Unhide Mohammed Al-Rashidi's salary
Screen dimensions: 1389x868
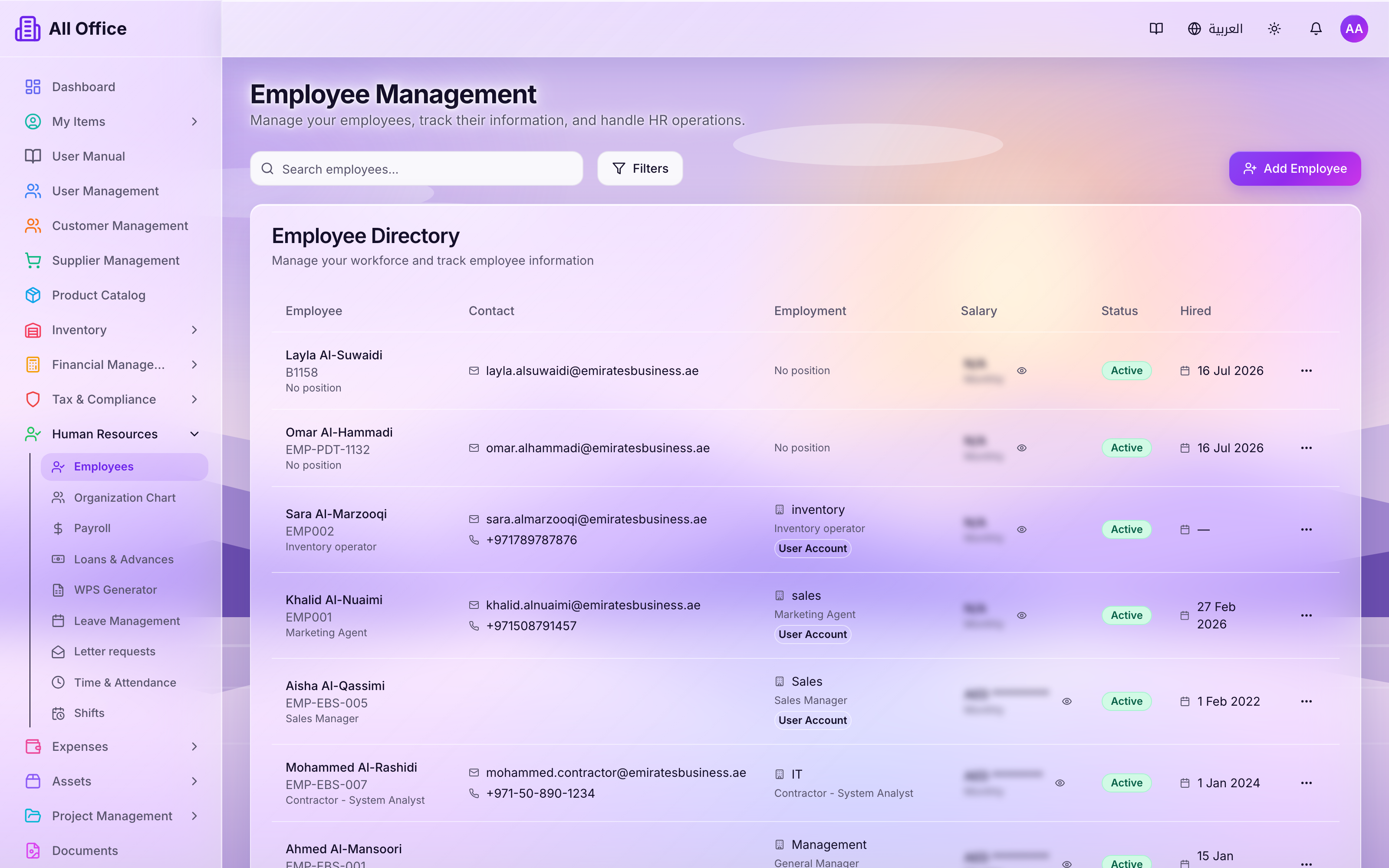coord(1060,783)
